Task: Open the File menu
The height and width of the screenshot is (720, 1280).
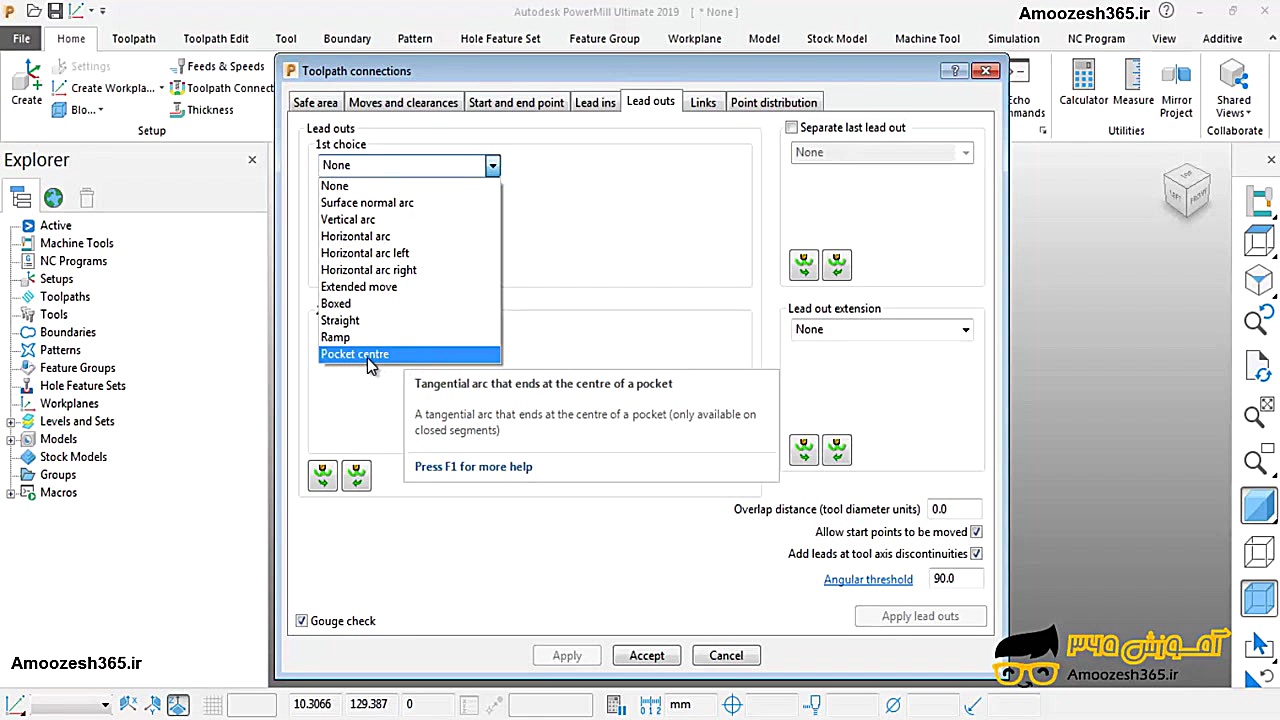Action: click(21, 39)
